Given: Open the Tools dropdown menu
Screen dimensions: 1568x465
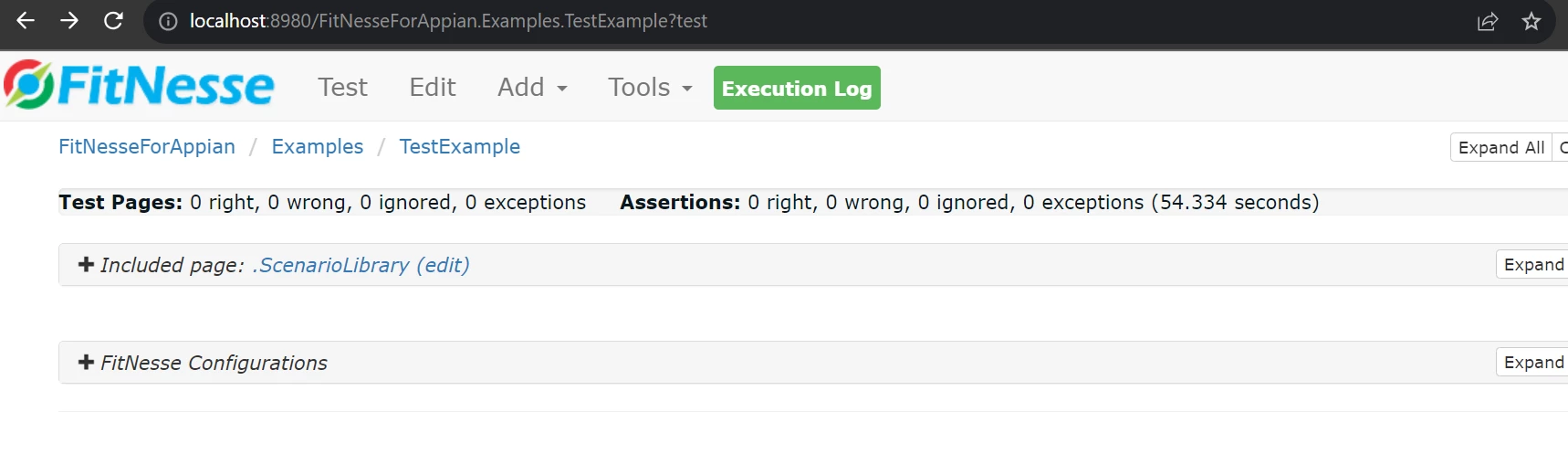Looking at the screenshot, I should 650,88.
